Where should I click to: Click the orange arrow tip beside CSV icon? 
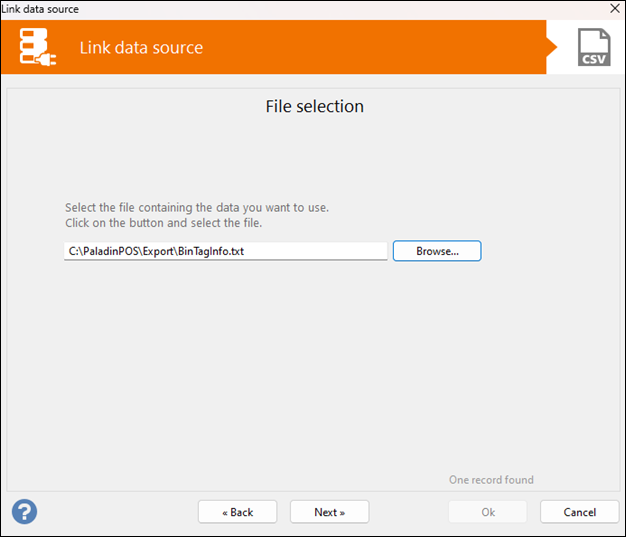pos(553,47)
